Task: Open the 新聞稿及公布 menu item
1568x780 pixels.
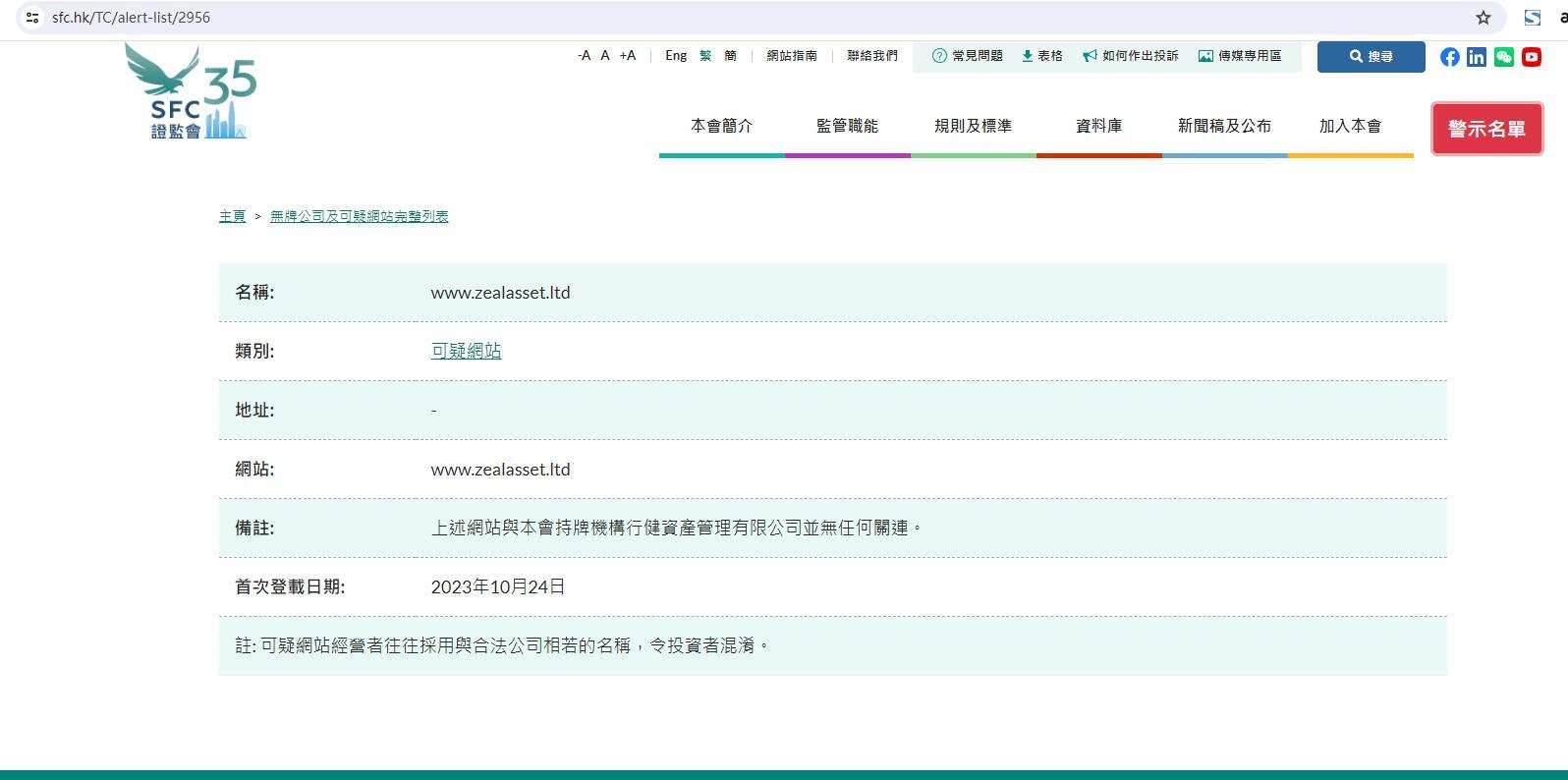Action: (1224, 126)
